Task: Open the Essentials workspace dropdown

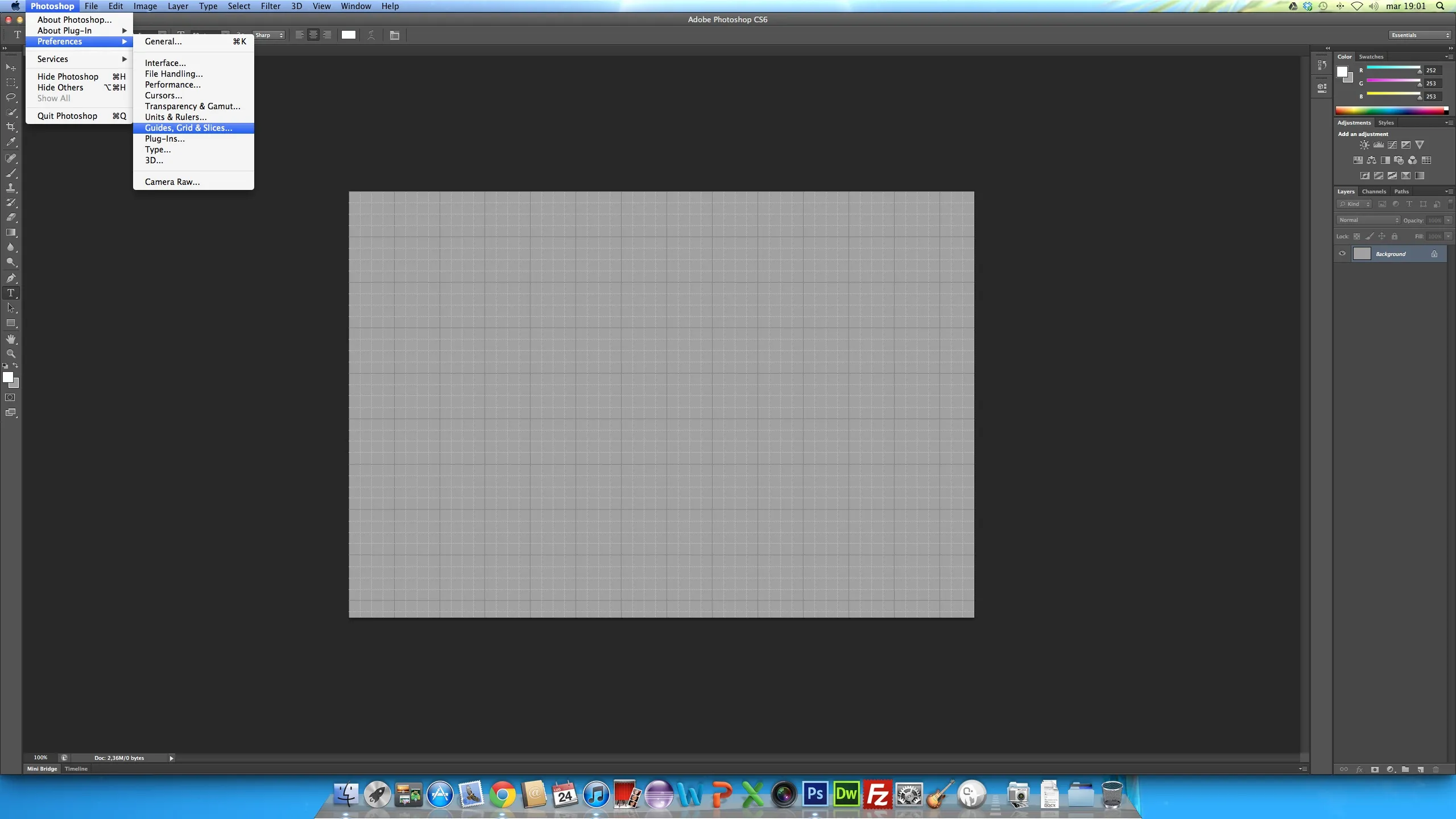Action: (1420, 35)
